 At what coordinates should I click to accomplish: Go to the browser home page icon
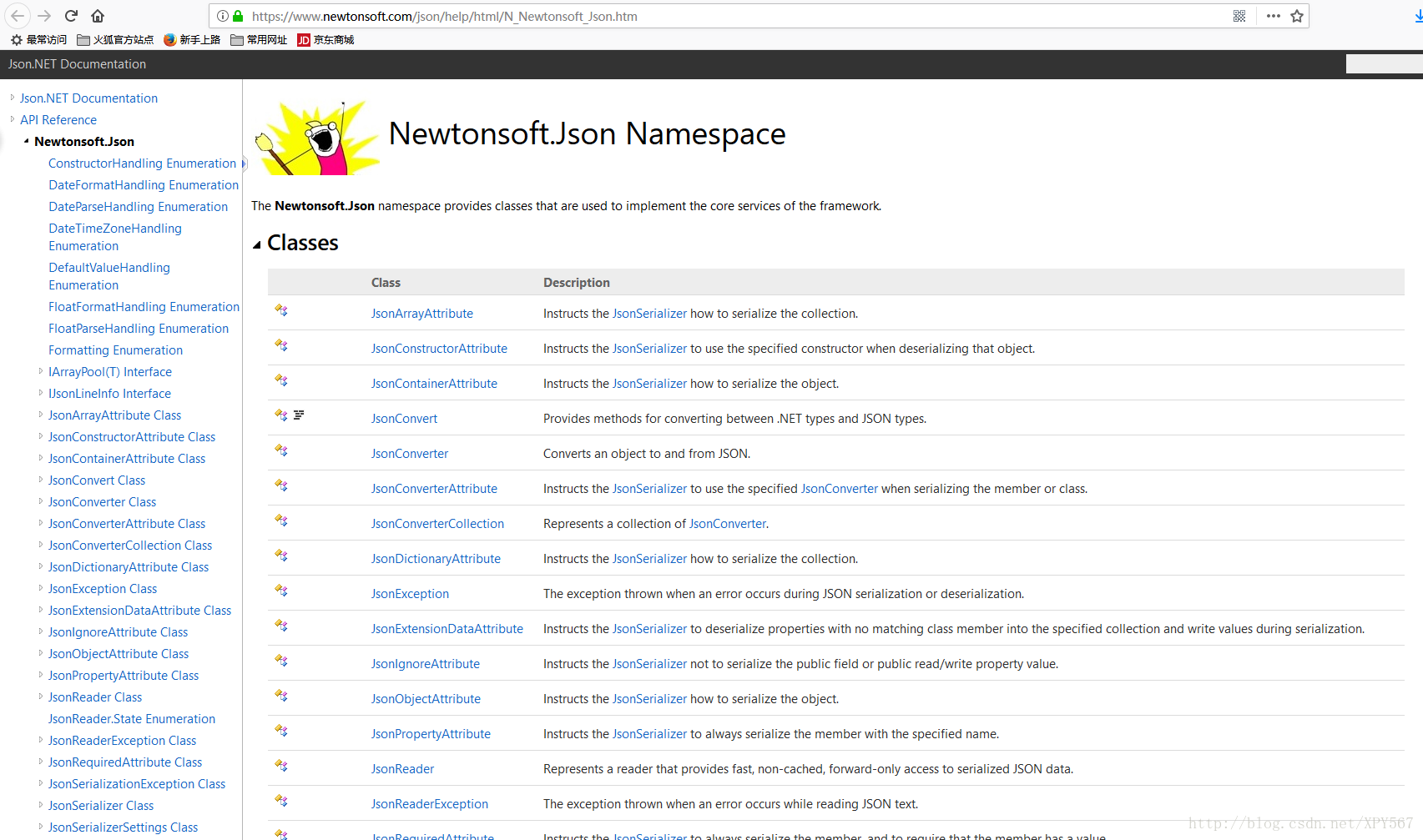click(x=98, y=16)
